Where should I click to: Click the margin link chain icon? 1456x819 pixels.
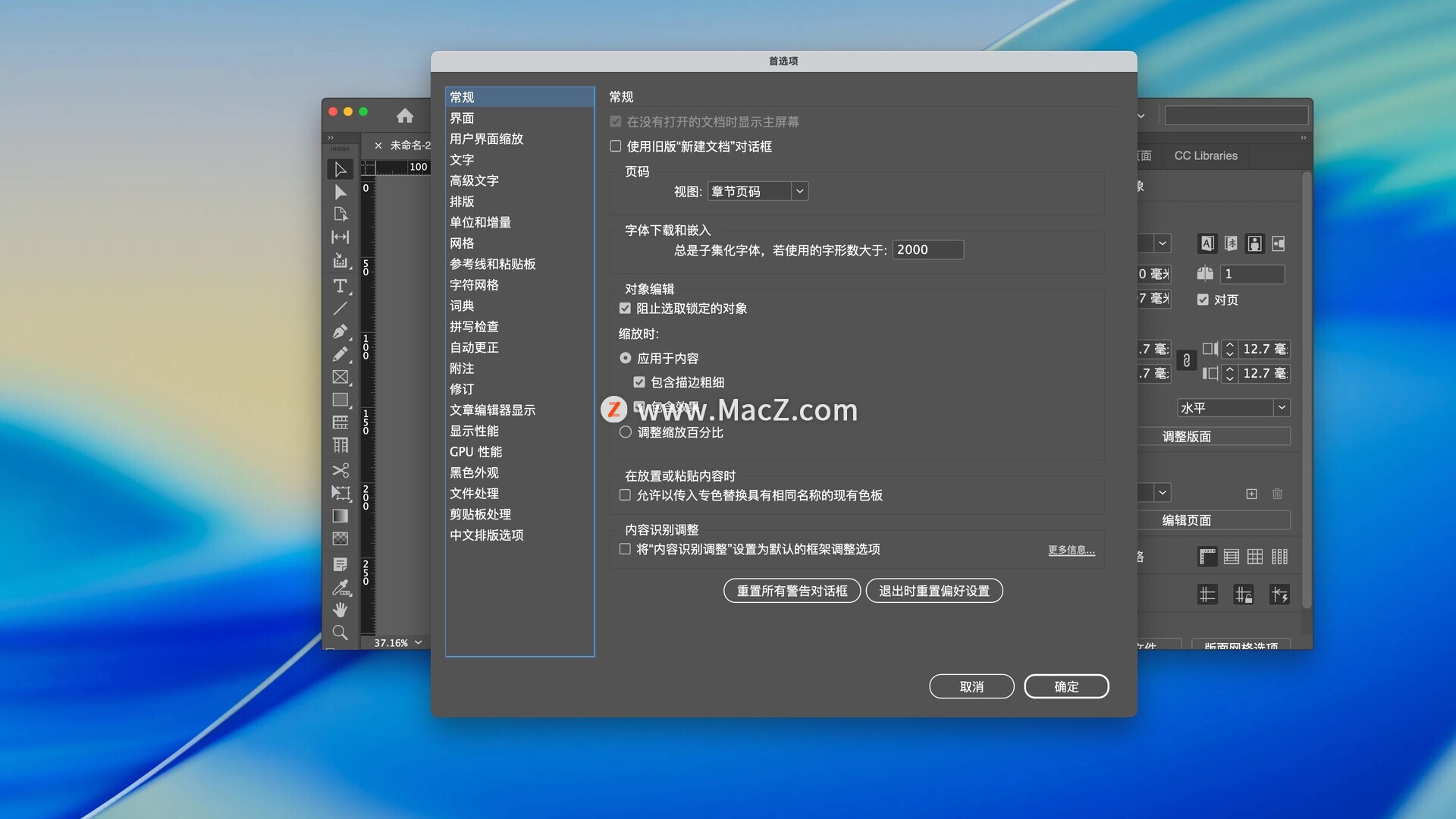coord(1187,361)
